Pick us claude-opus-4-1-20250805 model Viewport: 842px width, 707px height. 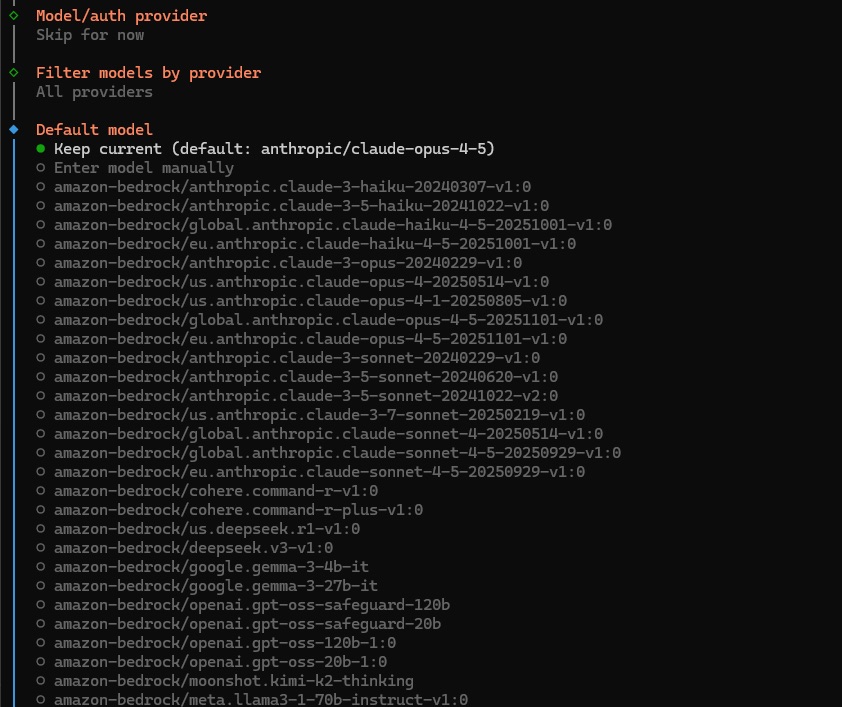pyautogui.click(x=310, y=301)
